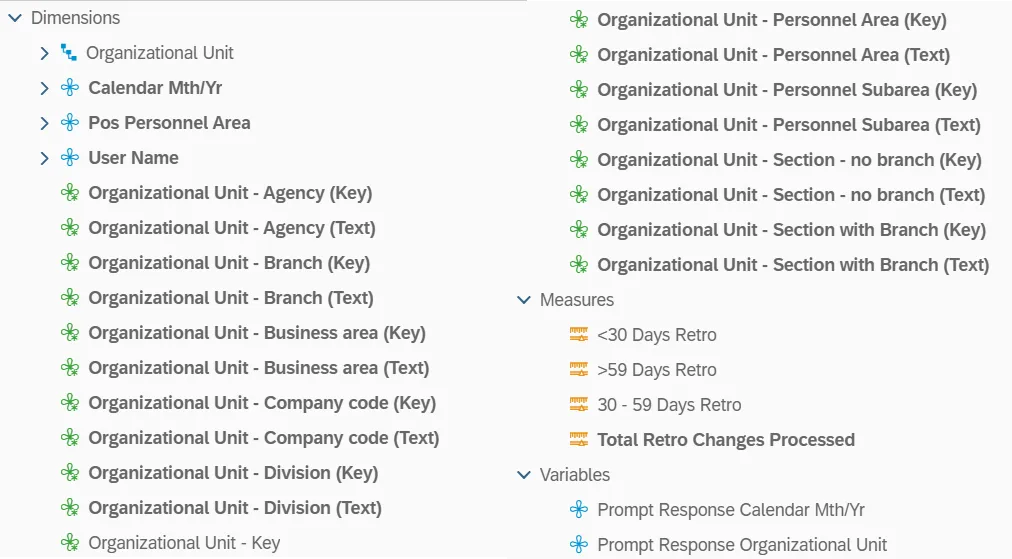1012x559 pixels.
Task: Collapse the Measures section
Action: 523,300
